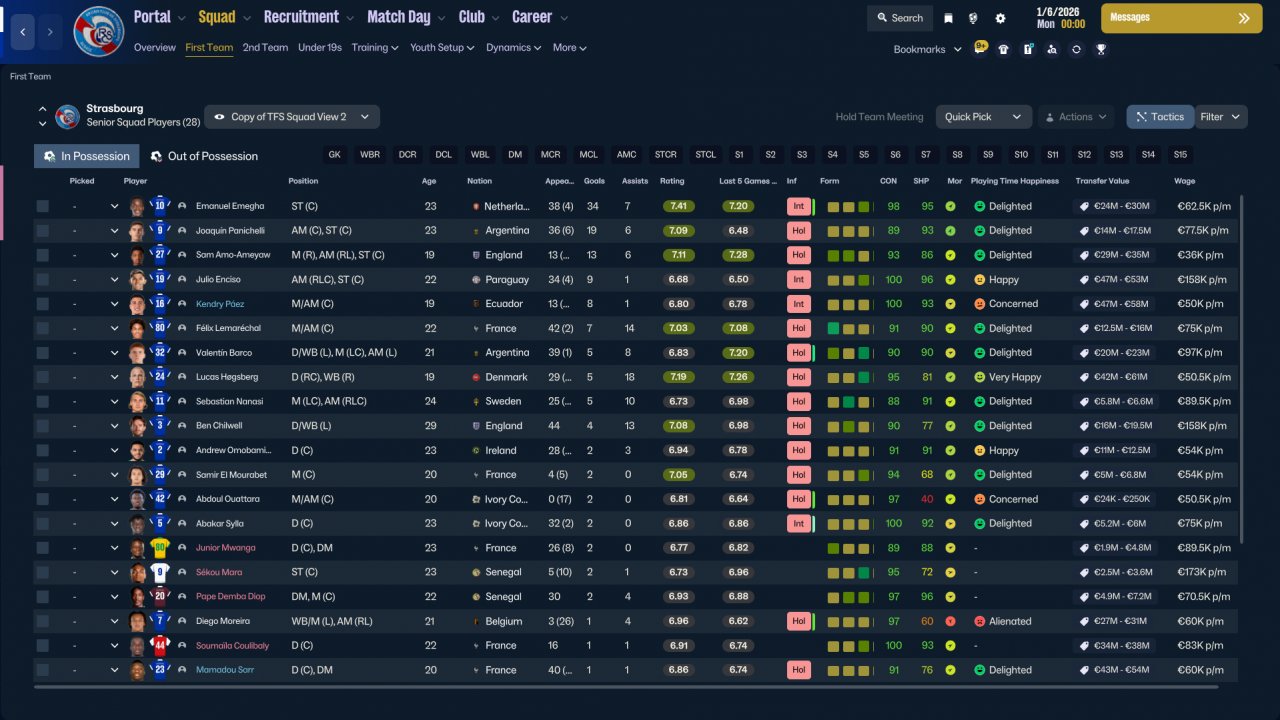Open the Under 19s tab
Viewport: 1280px width, 720px height.
[x=320, y=47]
